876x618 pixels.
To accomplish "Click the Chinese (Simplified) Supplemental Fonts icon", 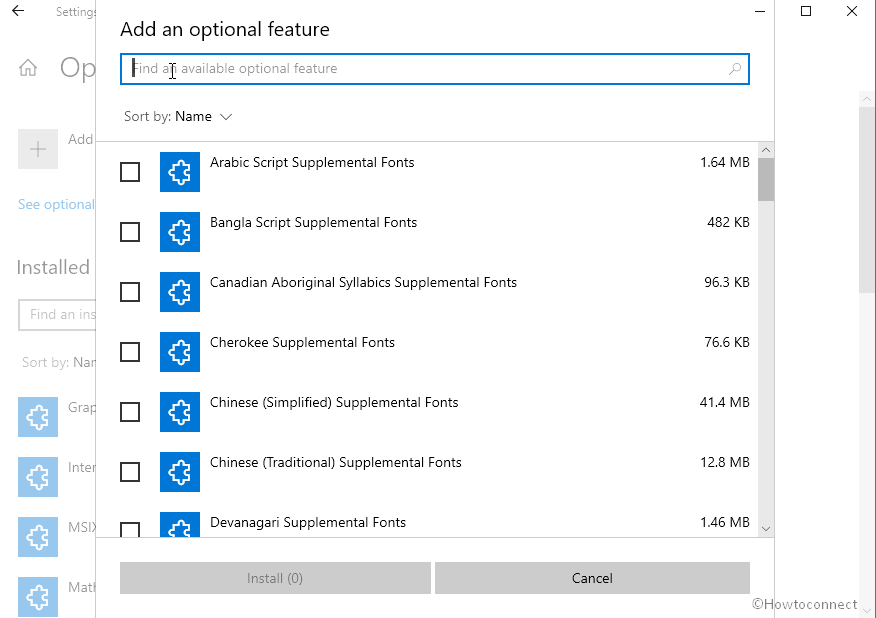I will 180,412.
